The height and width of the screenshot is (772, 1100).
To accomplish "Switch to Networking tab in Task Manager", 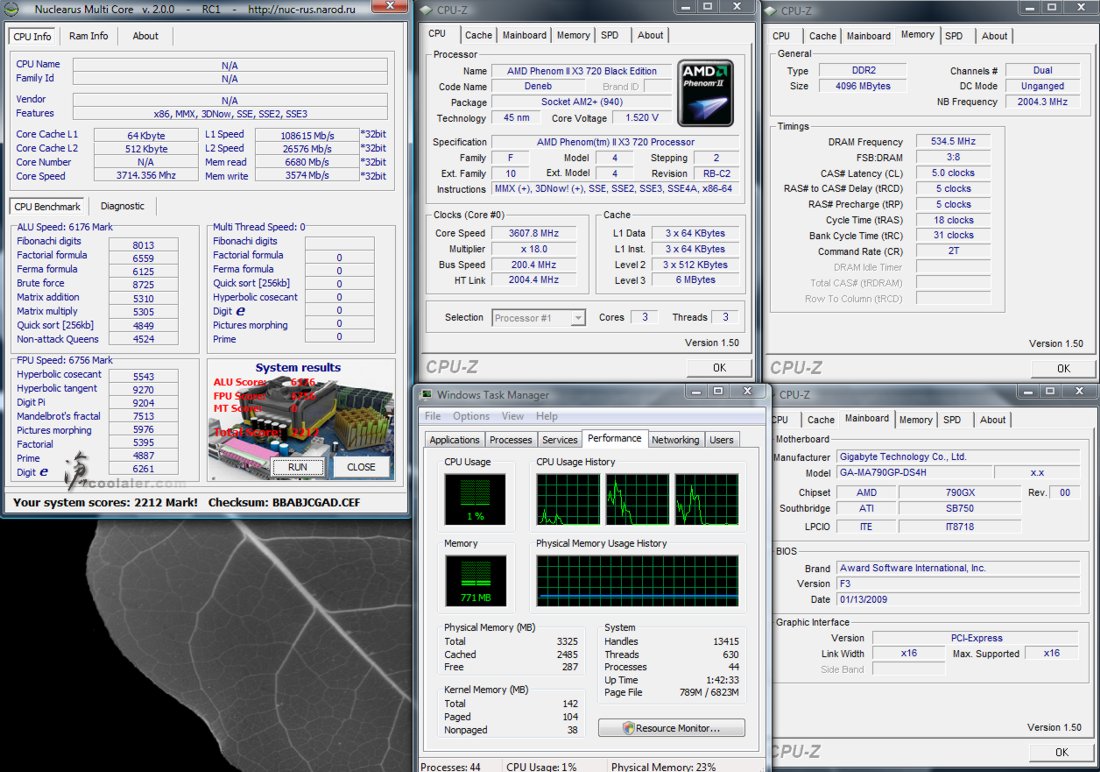I will pyautogui.click(x=675, y=440).
